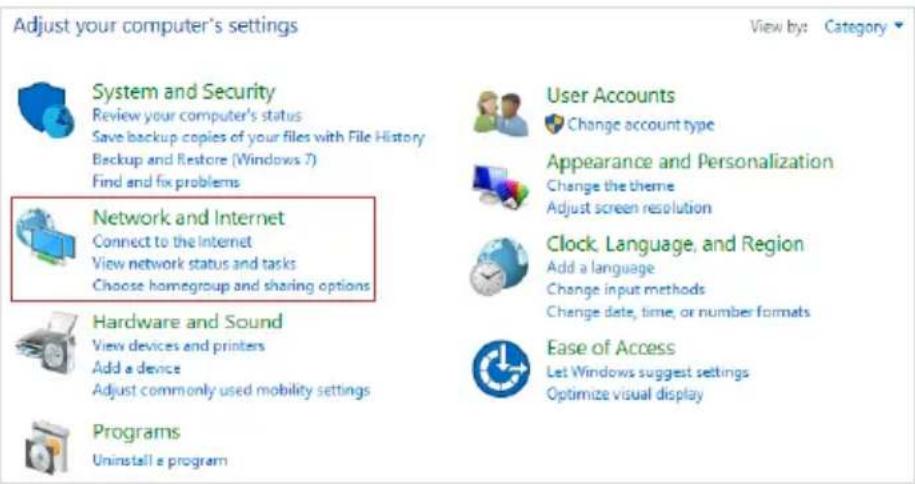915x484 pixels.
Task: Click the Hardware and Sound printer icon
Action: coord(46,343)
